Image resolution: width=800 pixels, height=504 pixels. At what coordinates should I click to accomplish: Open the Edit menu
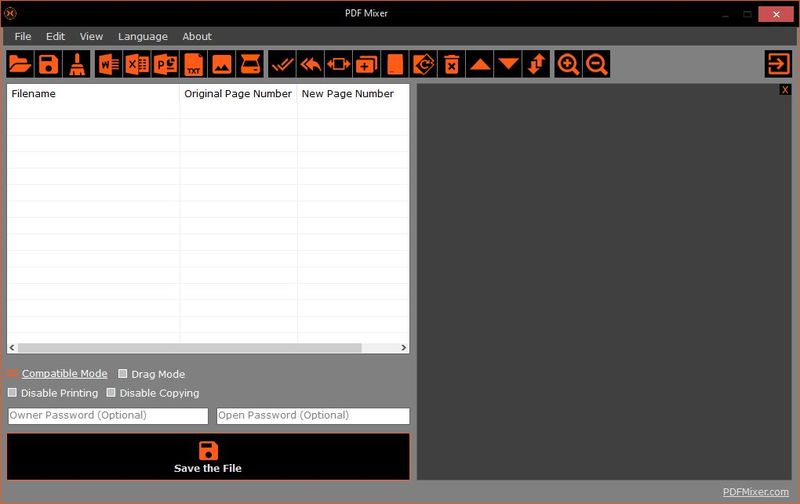click(x=55, y=36)
